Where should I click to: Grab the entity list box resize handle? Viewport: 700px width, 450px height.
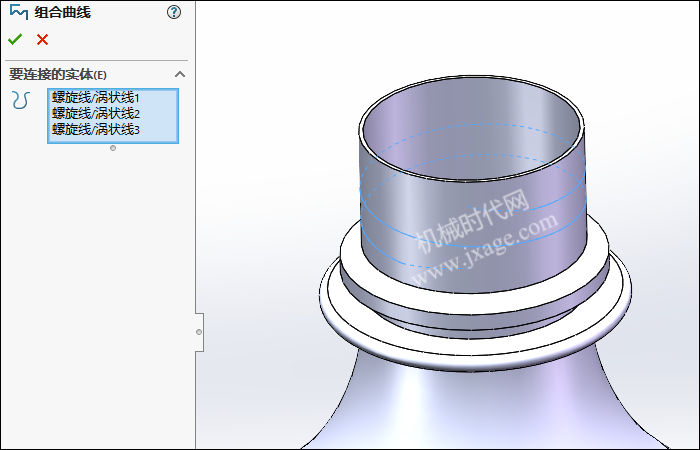[x=113, y=148]
